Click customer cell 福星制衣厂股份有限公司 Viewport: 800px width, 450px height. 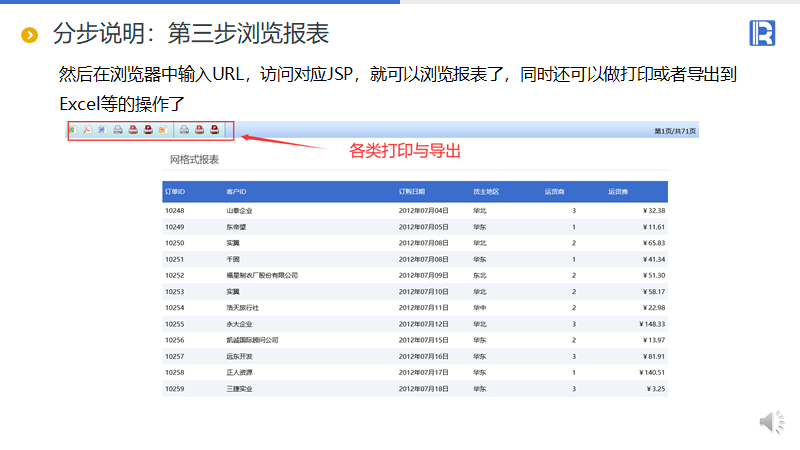point(262,276)
